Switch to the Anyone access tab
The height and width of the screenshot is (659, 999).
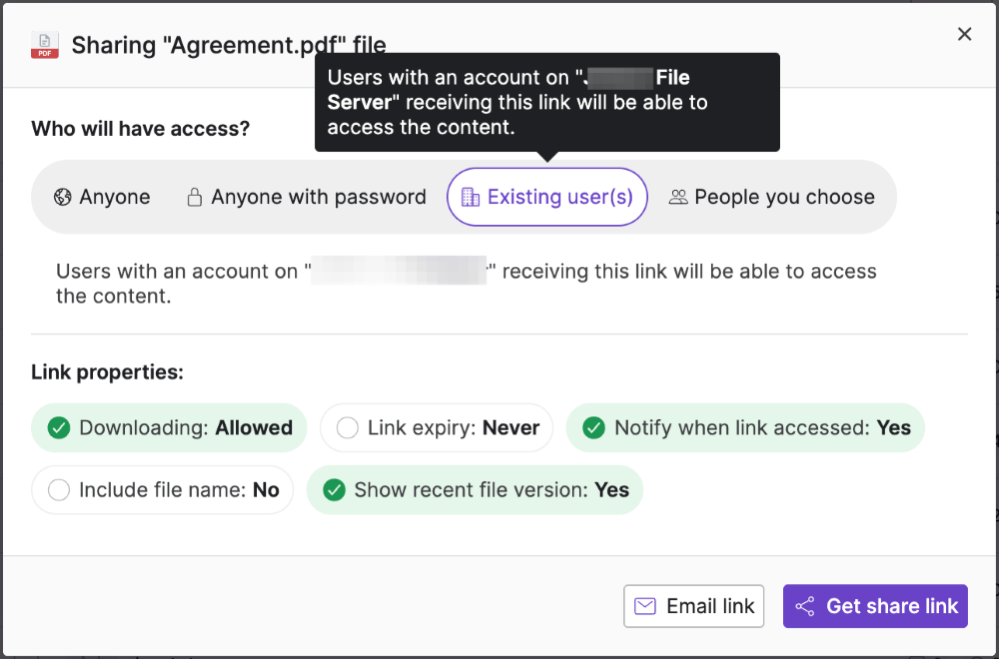point(102,197)
